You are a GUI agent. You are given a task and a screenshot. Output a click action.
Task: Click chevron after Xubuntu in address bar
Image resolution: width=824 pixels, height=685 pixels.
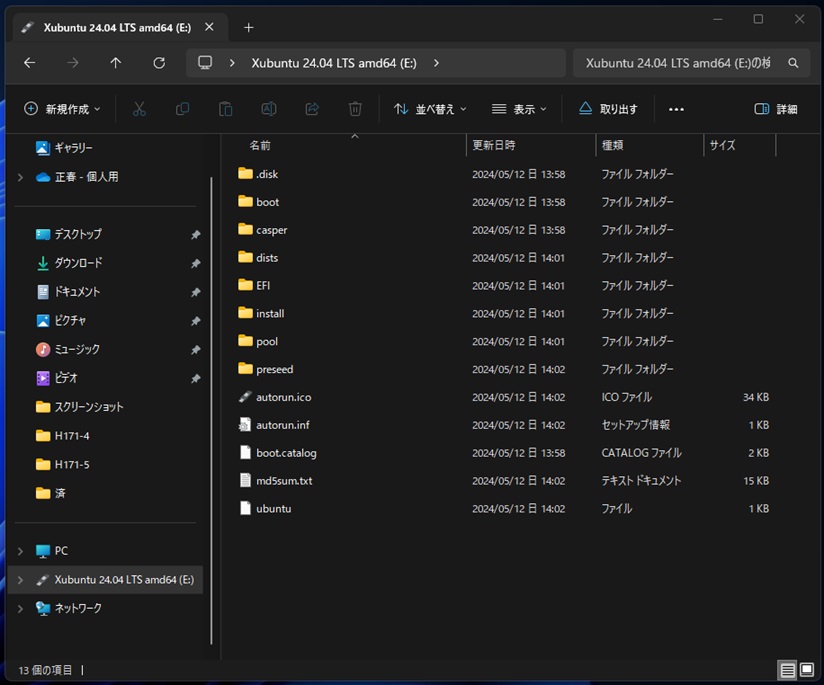[x=436, y=63]
